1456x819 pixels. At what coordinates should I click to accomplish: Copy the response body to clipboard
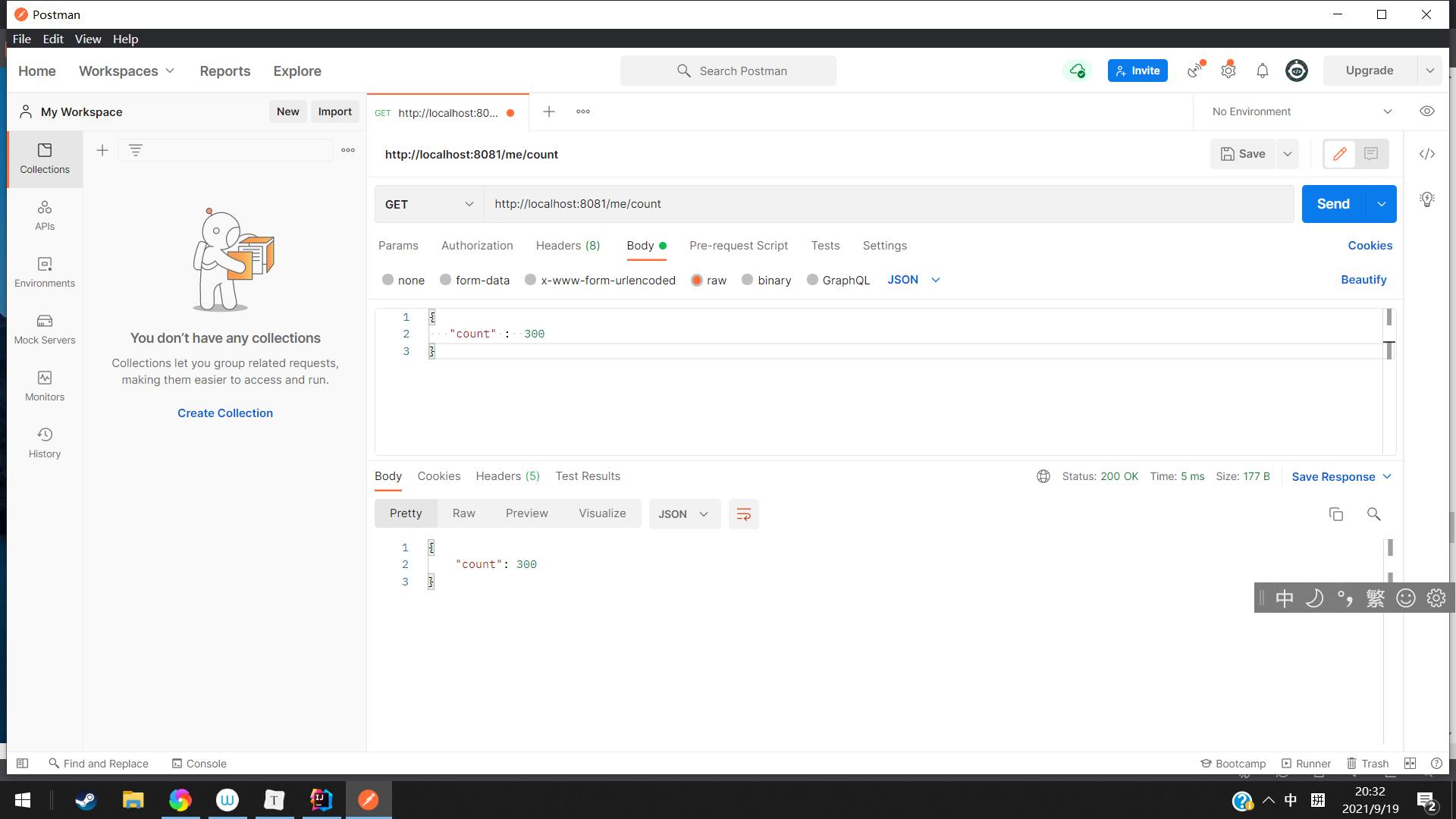(1336, 514)
